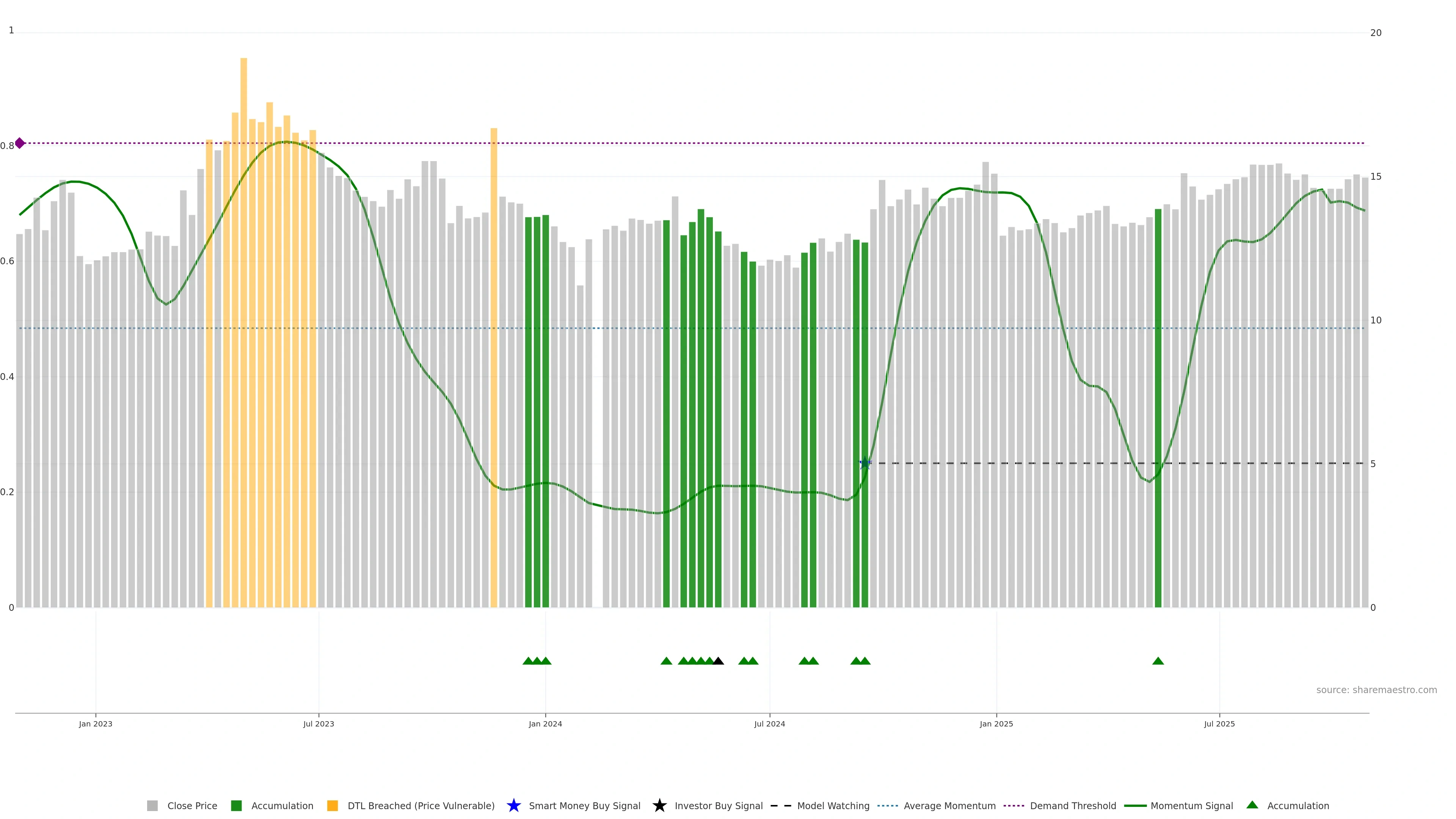Click the Jan 2024 x-axis label

pos(545,723)
